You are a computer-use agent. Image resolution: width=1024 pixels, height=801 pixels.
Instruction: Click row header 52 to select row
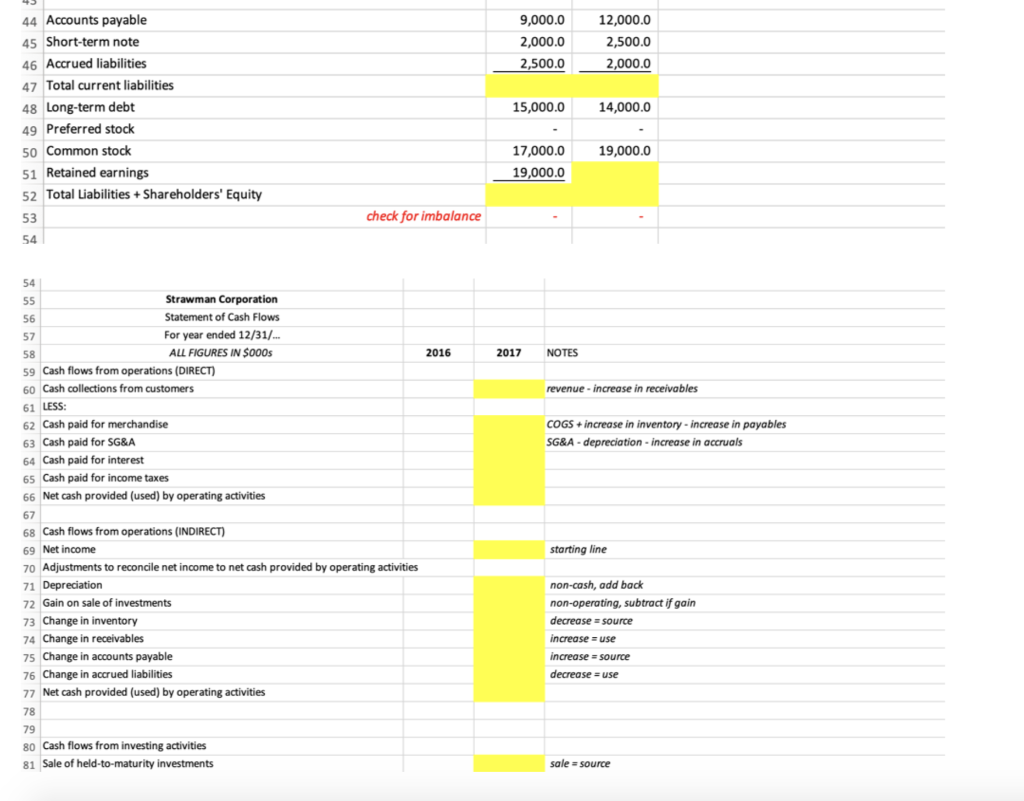pos(29,194)
